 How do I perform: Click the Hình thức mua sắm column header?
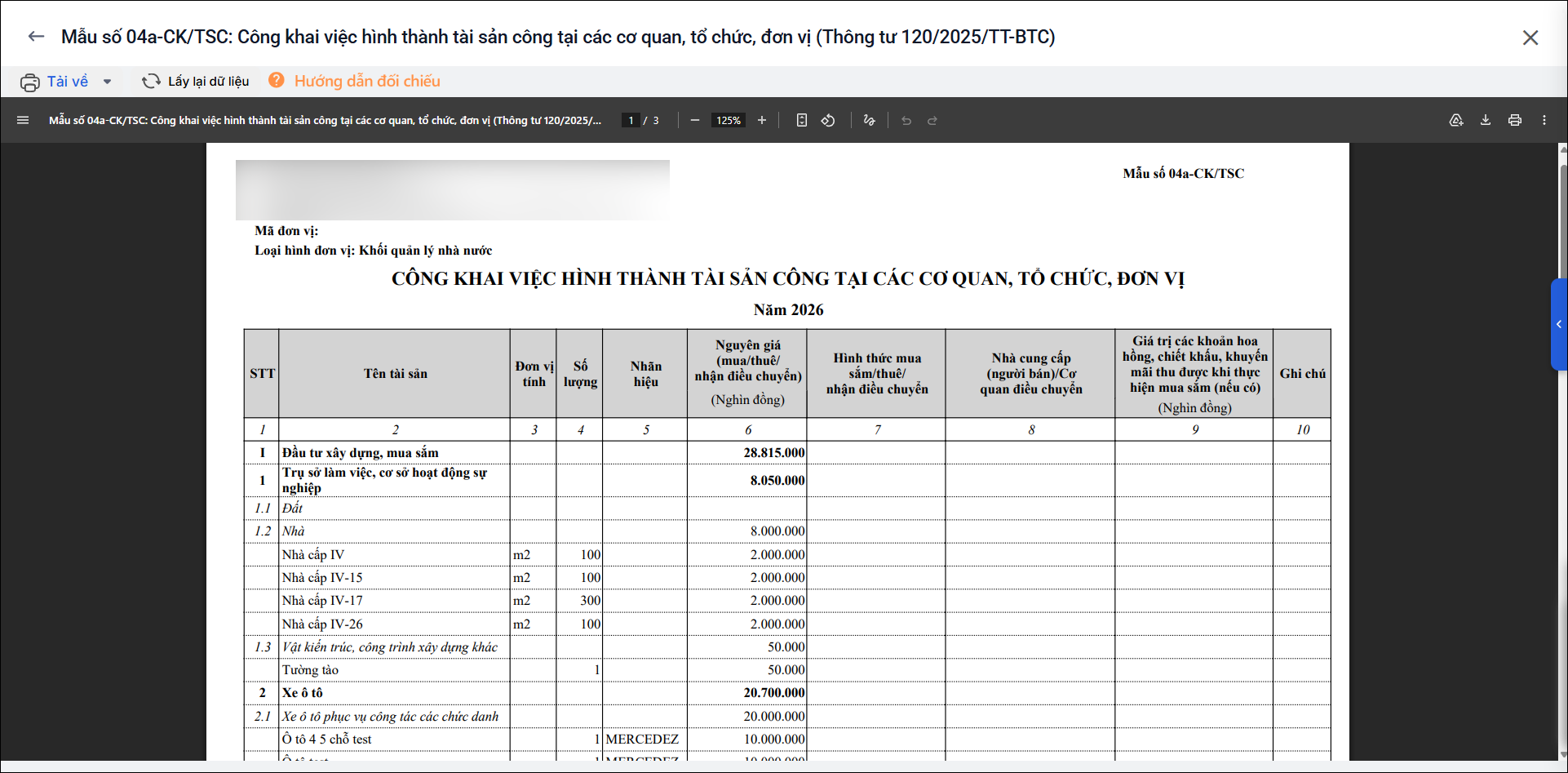pos(877,374)
